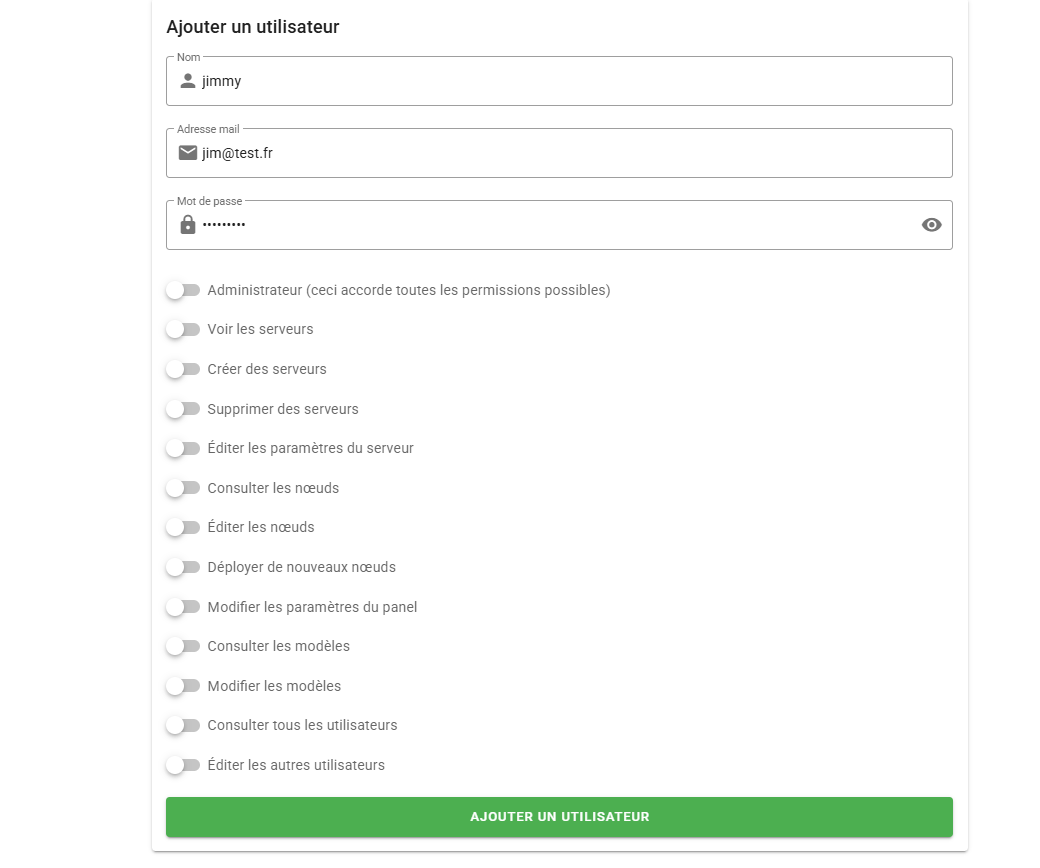Click the envelope icon next to the email

point(187,153)
